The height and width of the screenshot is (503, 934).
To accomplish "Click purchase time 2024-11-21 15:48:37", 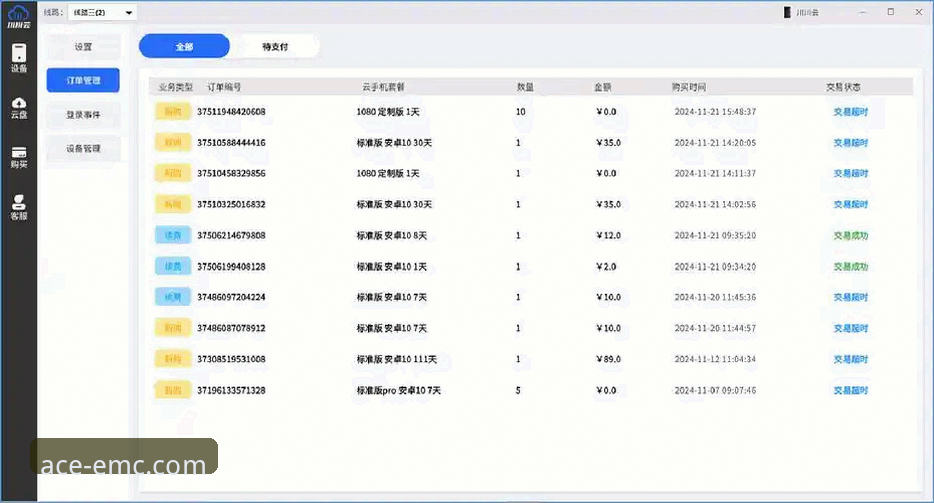I will 715,111.
